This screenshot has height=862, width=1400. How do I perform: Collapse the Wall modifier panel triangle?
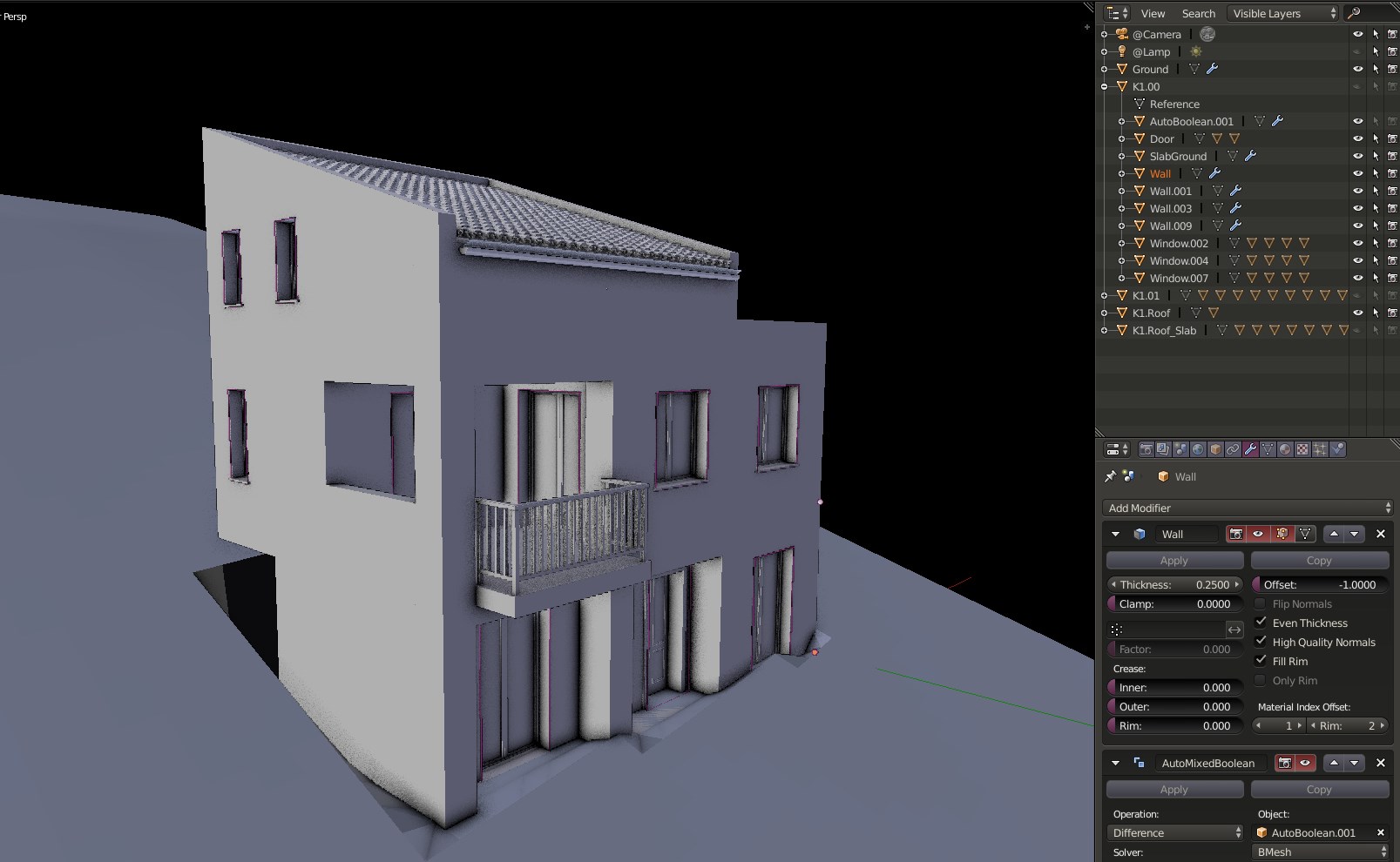point(1115,534)
